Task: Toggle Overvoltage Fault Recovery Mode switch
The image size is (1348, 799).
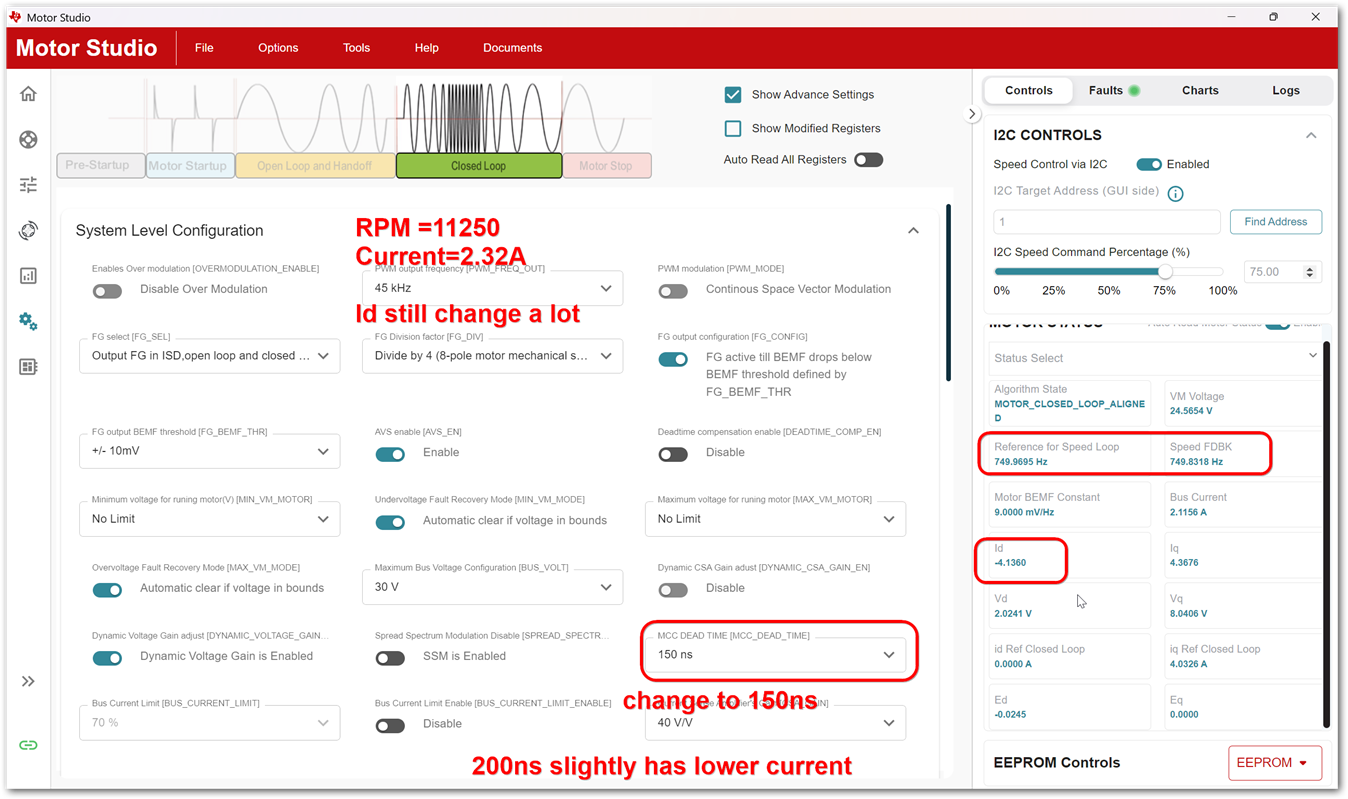Action: coord(107,590)
